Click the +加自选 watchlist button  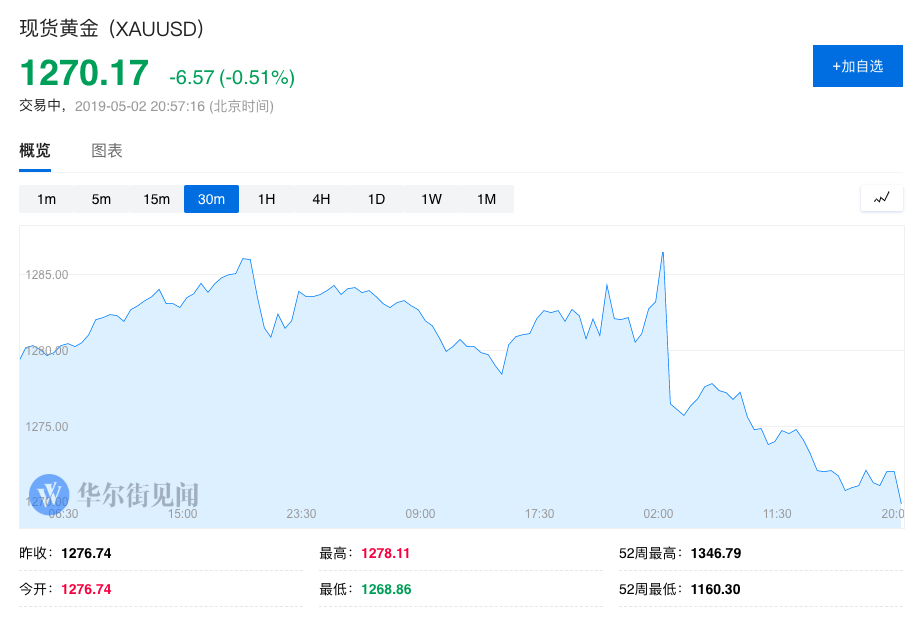(x=857, y=65)
